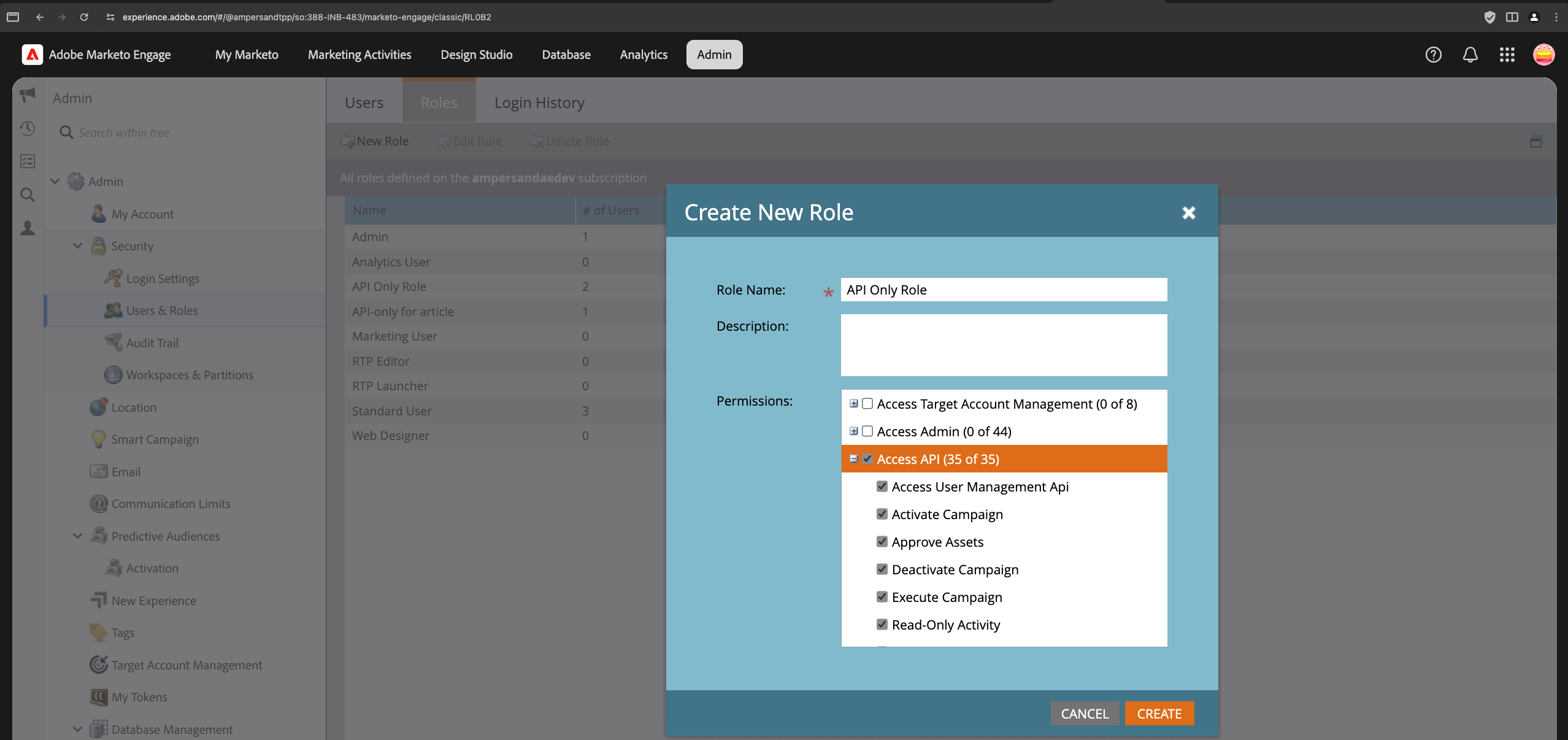1568x740 pixels.
Task: Click the help question mark icon
Action: pyautogui.click(x=1433, y=55)
